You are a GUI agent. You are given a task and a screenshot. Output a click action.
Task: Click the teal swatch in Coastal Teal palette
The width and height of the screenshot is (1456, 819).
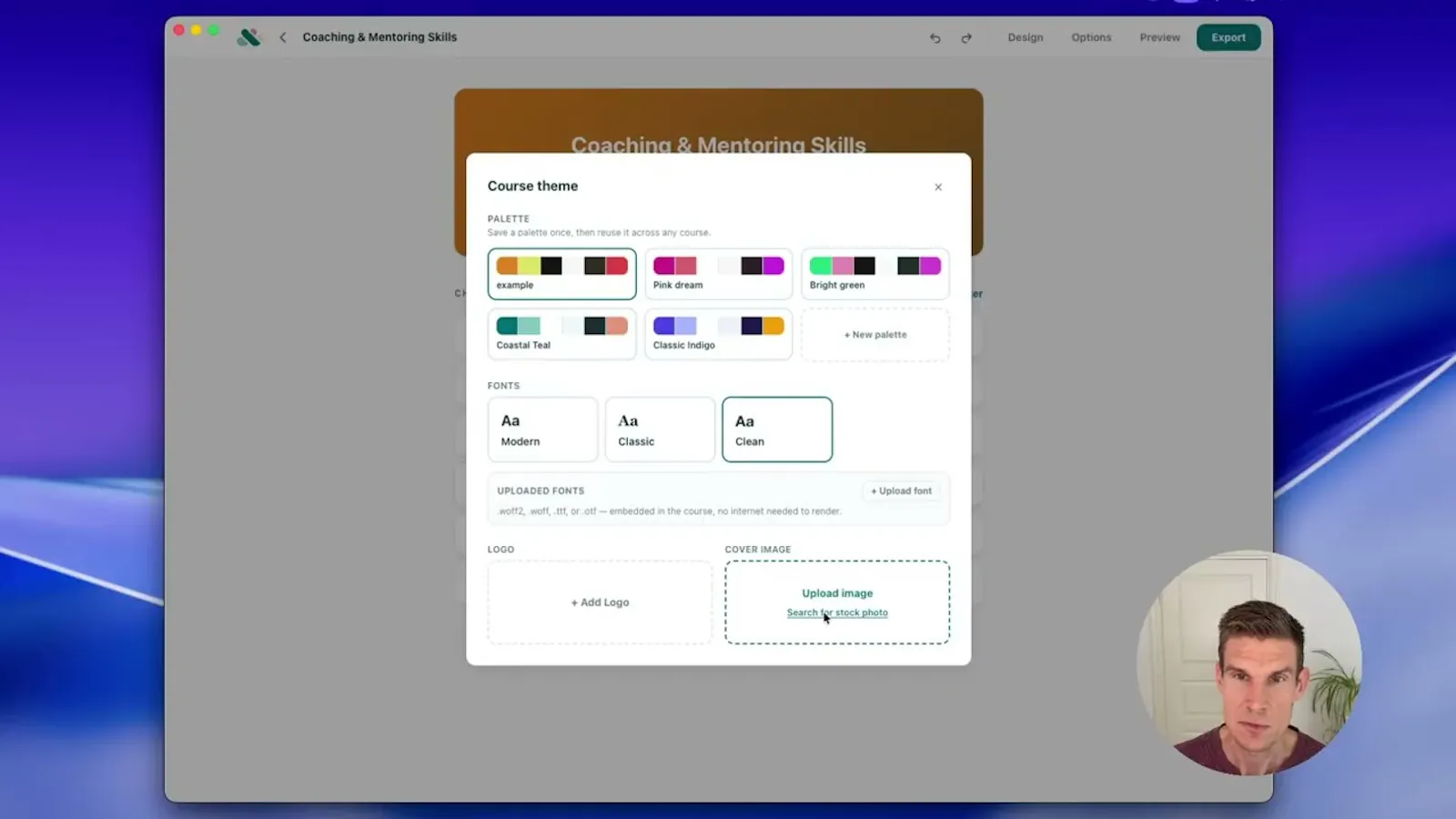(x=507, y=326)
